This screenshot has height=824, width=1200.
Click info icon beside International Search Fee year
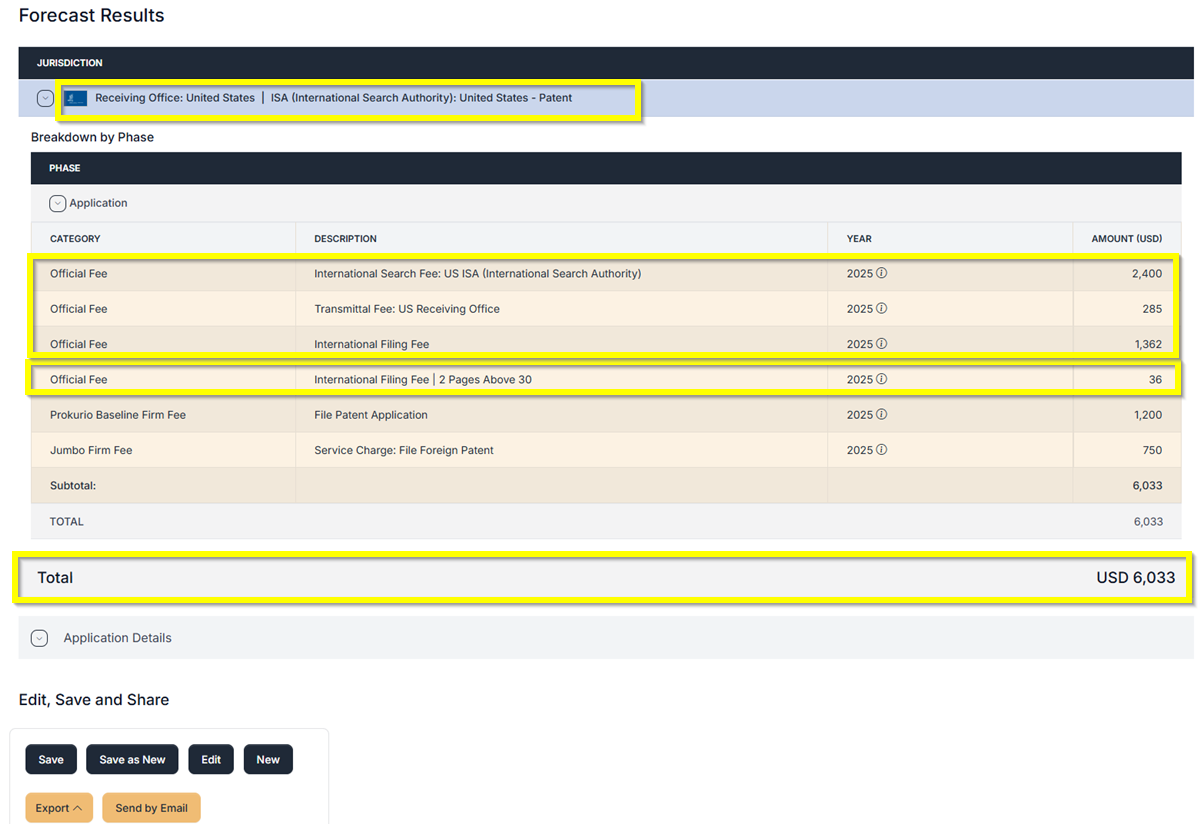(881, 273)
